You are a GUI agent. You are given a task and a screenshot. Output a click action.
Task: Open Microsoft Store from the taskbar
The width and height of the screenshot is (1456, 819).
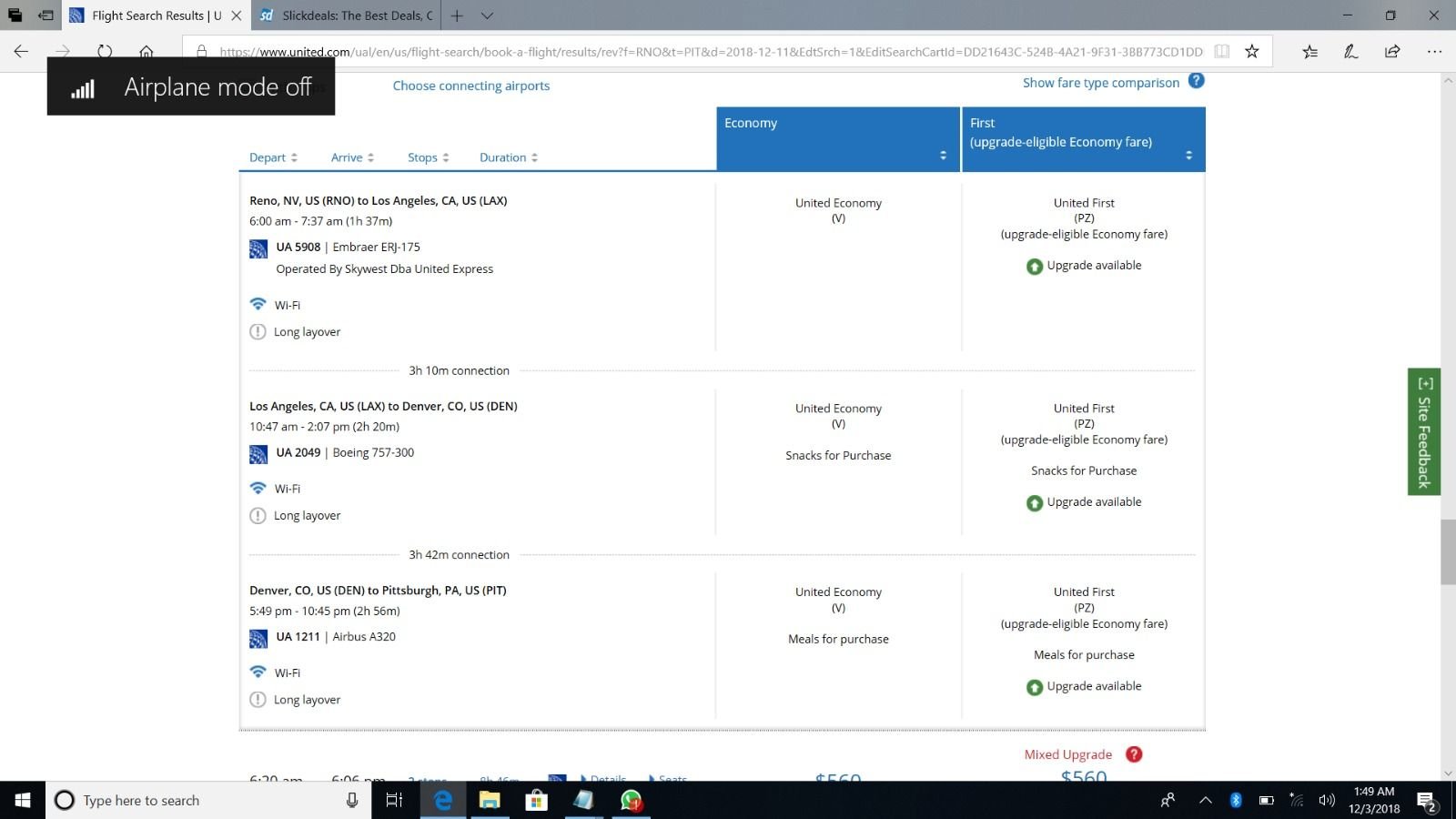point(536,800)
